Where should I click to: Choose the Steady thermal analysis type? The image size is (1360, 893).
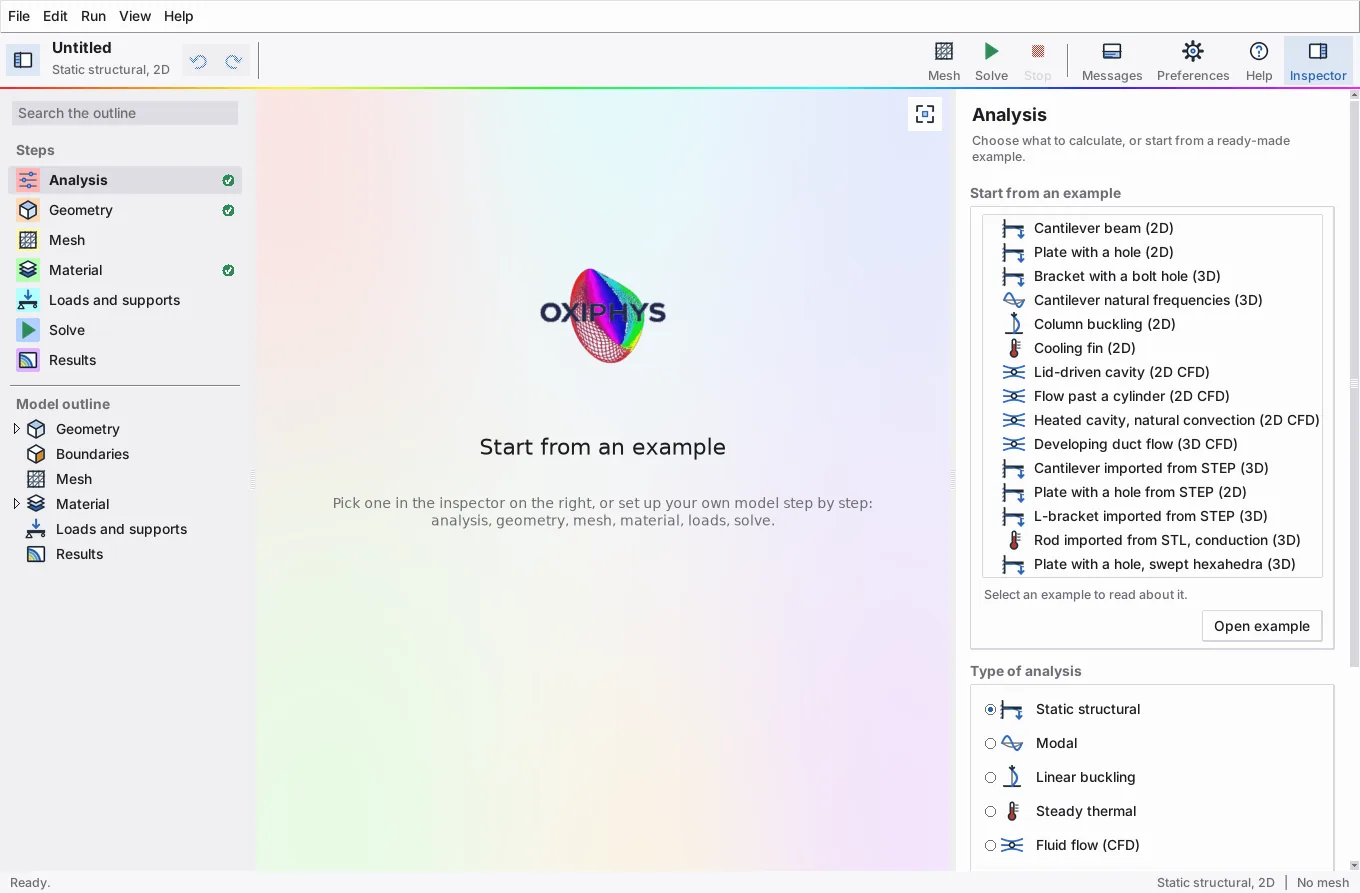(x=990, y=811)
